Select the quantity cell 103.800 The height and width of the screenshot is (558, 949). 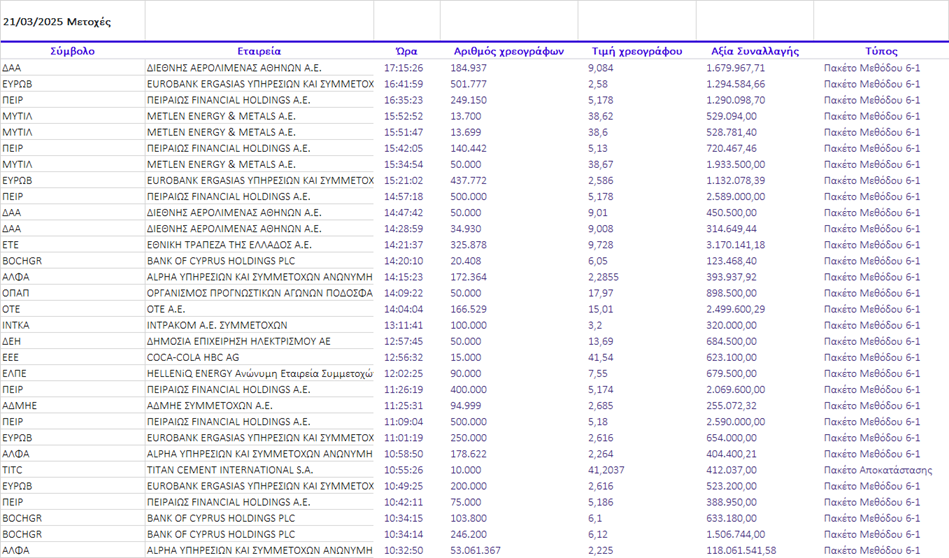(x=468, y=518)
